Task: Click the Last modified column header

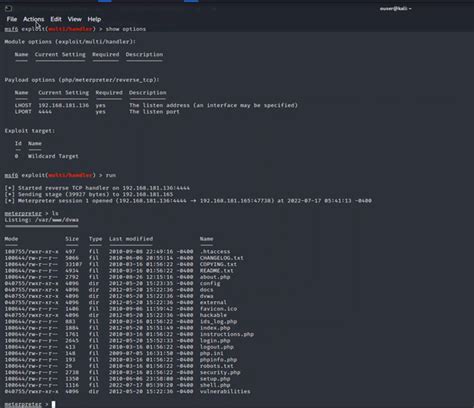Action: (131, 239)
